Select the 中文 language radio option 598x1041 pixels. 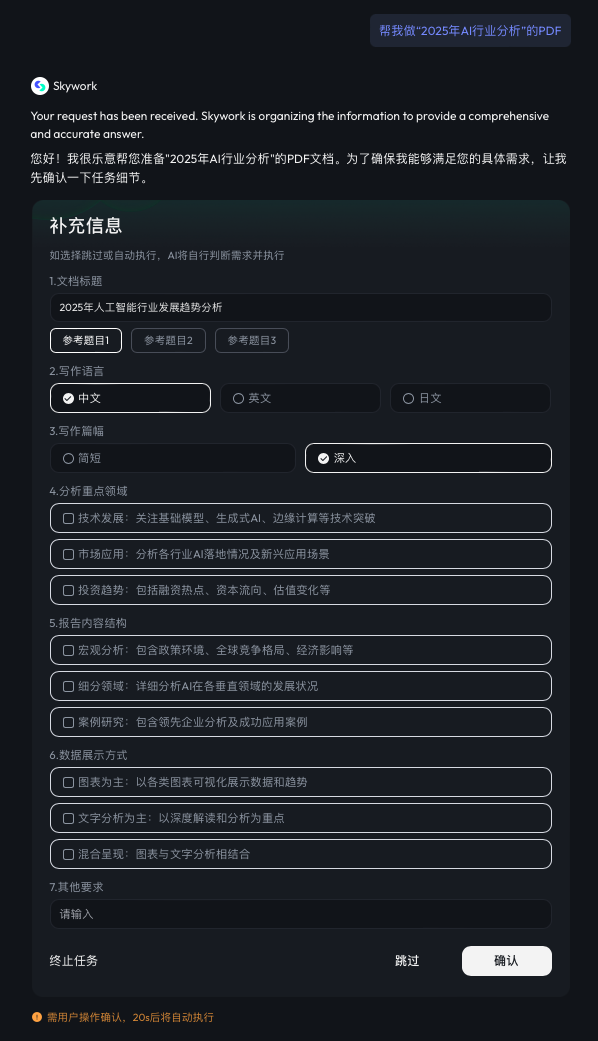click(130, 398)
